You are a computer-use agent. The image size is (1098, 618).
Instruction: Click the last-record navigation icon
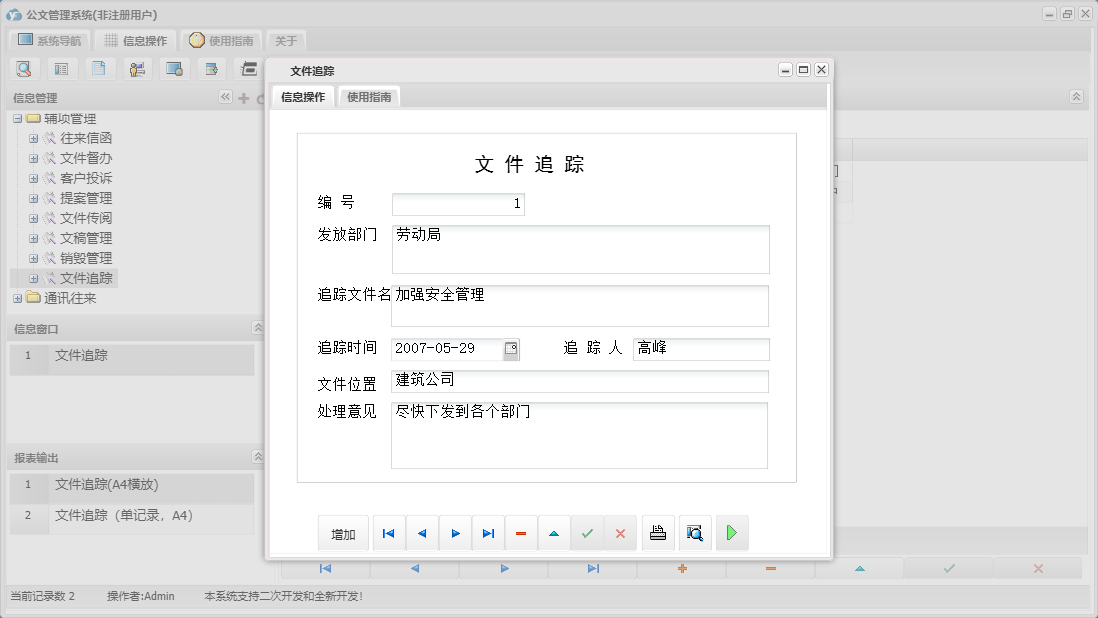point(488,533)
